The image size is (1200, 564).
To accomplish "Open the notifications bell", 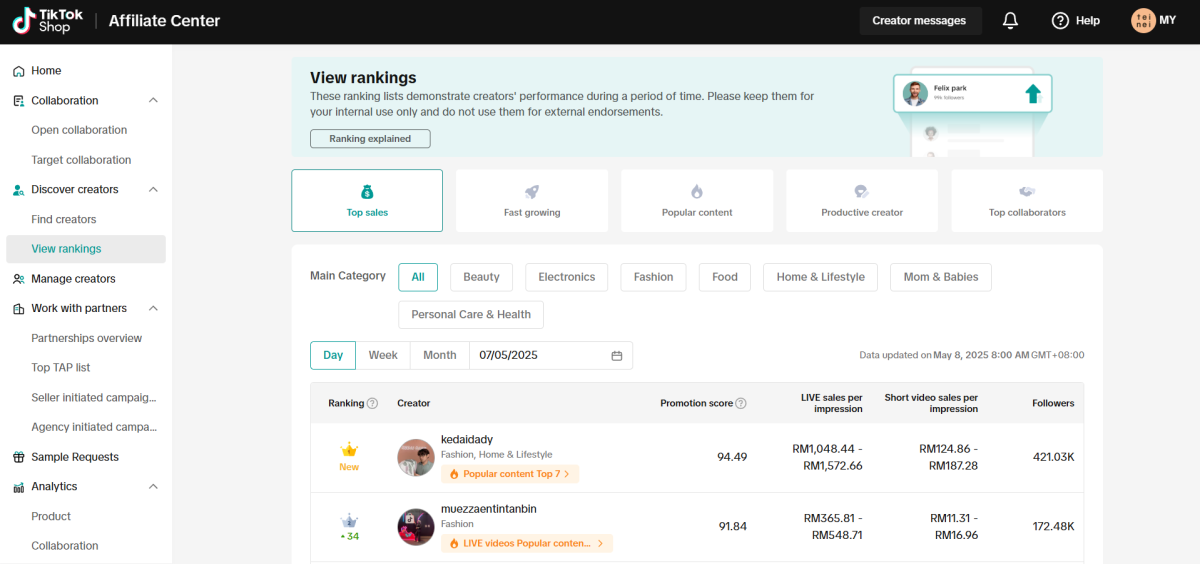I will [1011, 21].
